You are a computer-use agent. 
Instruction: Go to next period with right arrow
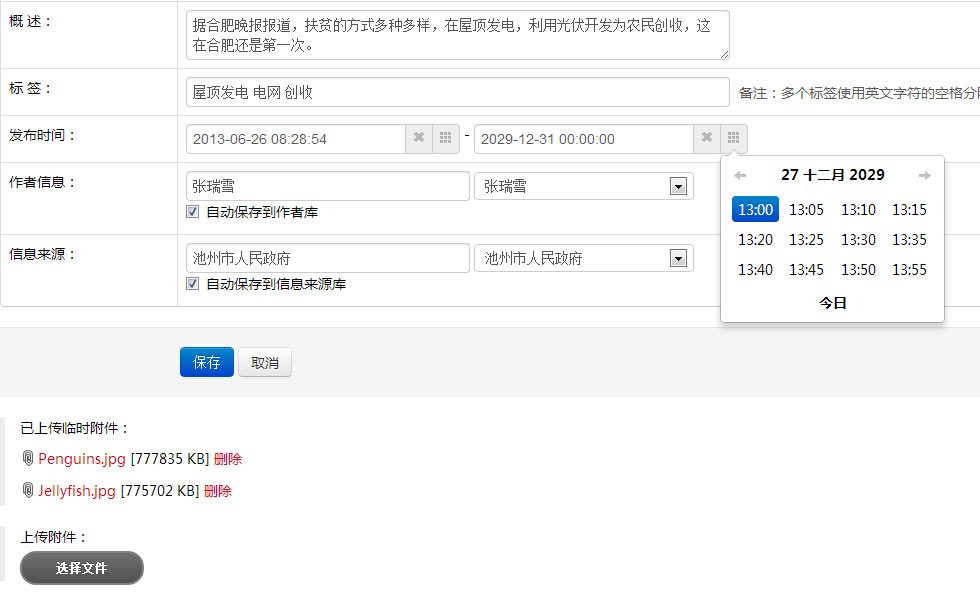coord(924,176)
